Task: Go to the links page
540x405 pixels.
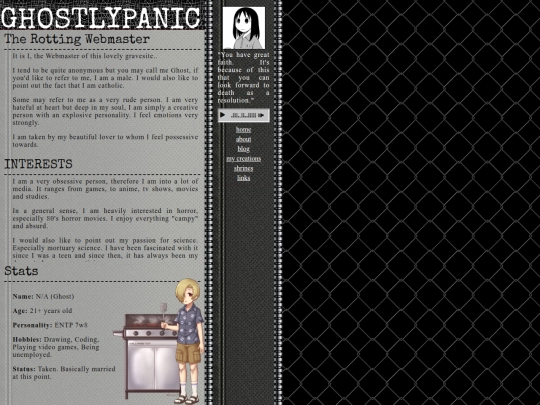Action: click(243, 178)
